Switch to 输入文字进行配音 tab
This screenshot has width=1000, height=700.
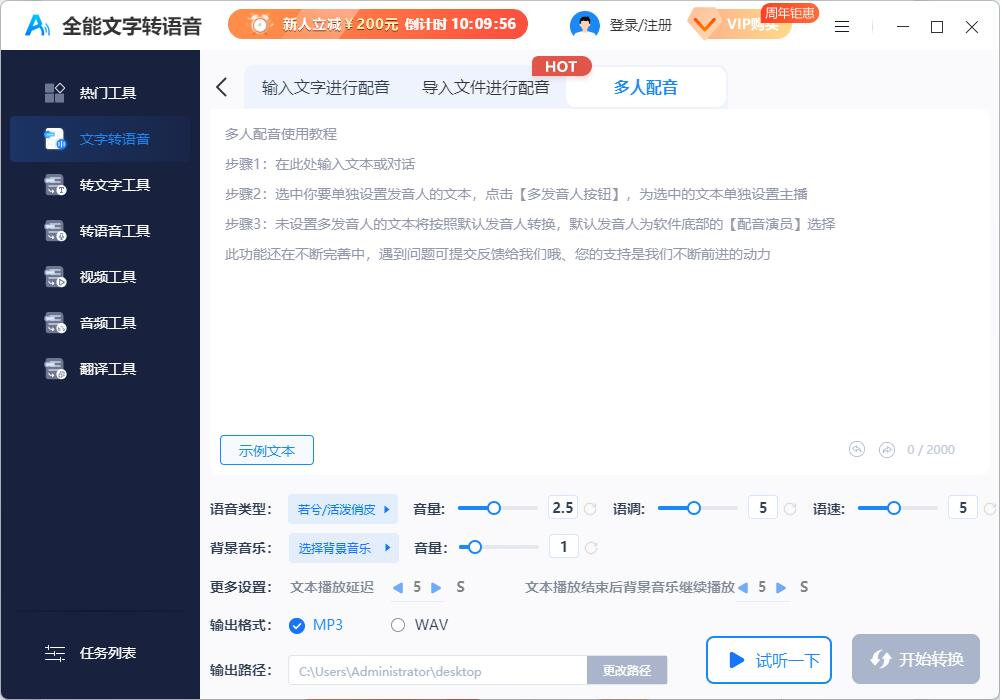click(325, 87)
